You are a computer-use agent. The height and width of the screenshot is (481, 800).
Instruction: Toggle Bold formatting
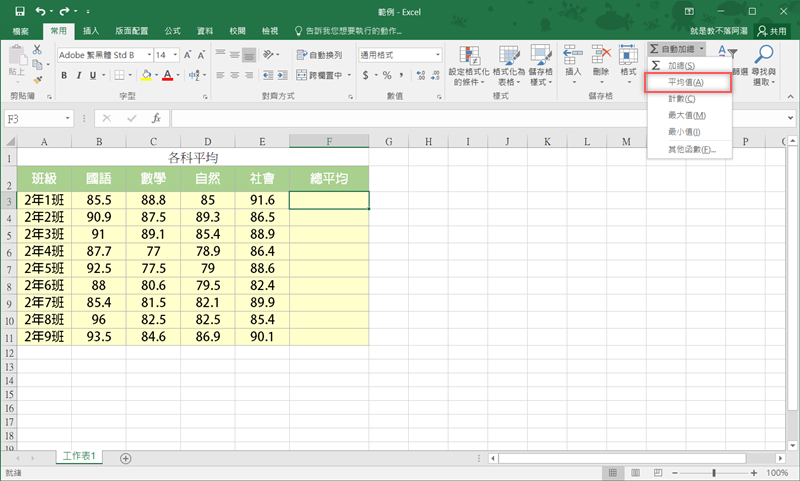pyautogui.click(x=65, y=74)
